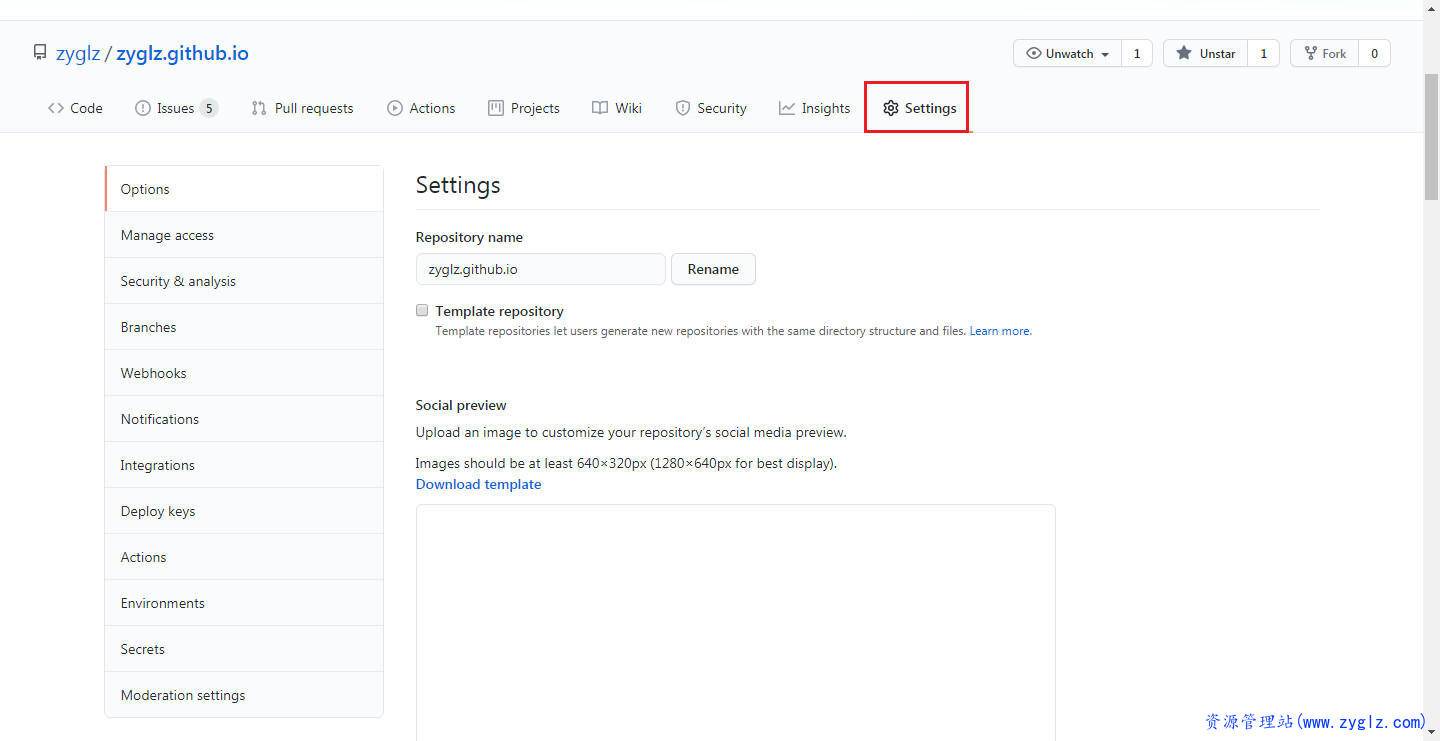Click the Unstar button
The width and height of the screenshot is (1440, 741).
pyautogui.click(x=1205, y=53)
